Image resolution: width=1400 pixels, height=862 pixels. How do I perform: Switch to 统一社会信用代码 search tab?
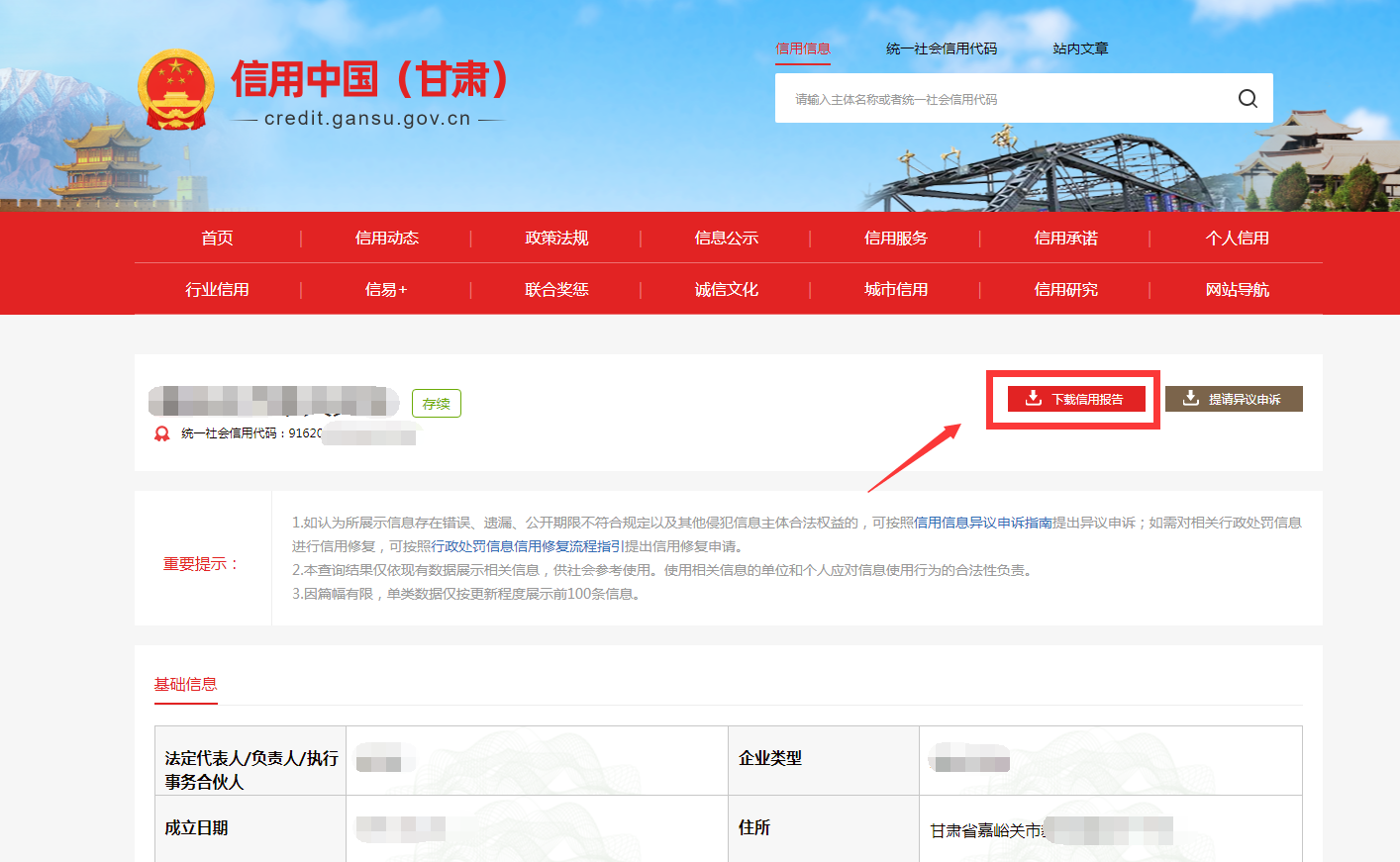point(941,48)
